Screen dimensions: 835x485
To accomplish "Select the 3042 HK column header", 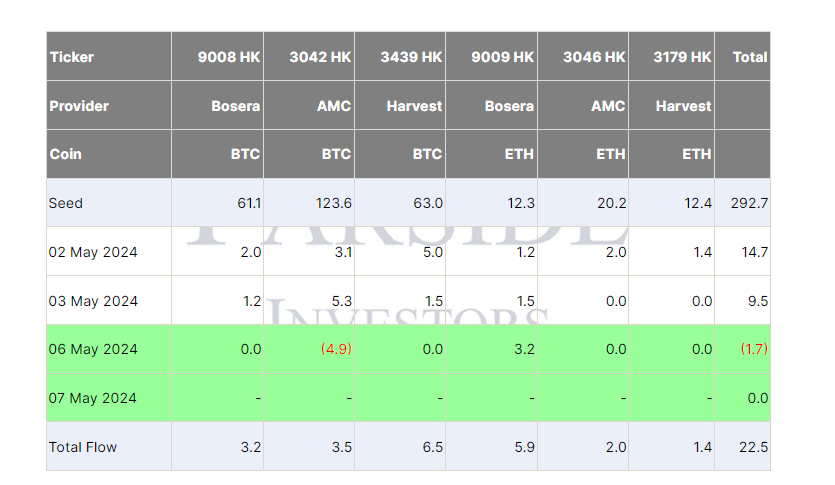I will click(x=309, y=56).
